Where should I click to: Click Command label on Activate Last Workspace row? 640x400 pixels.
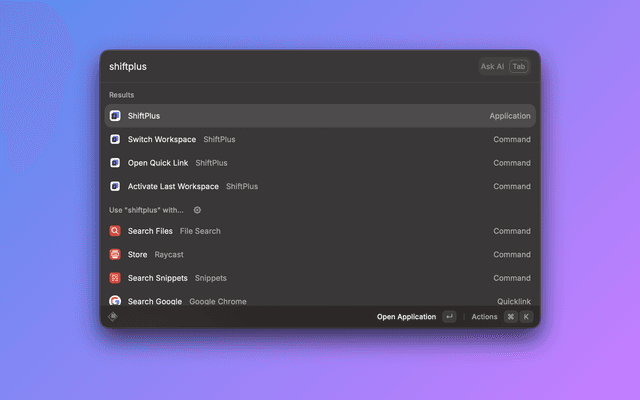click(x=512, y=186)
